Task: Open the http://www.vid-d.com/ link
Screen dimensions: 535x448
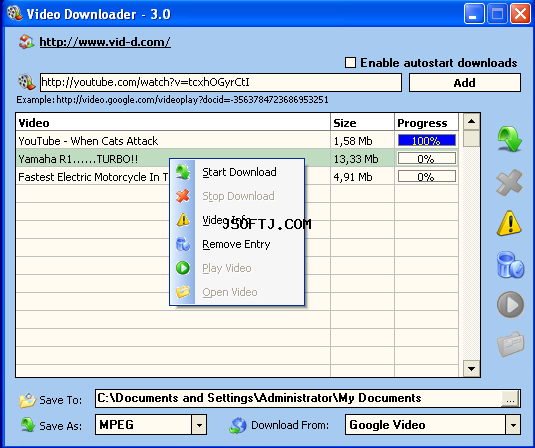Action: click(105, 42)
